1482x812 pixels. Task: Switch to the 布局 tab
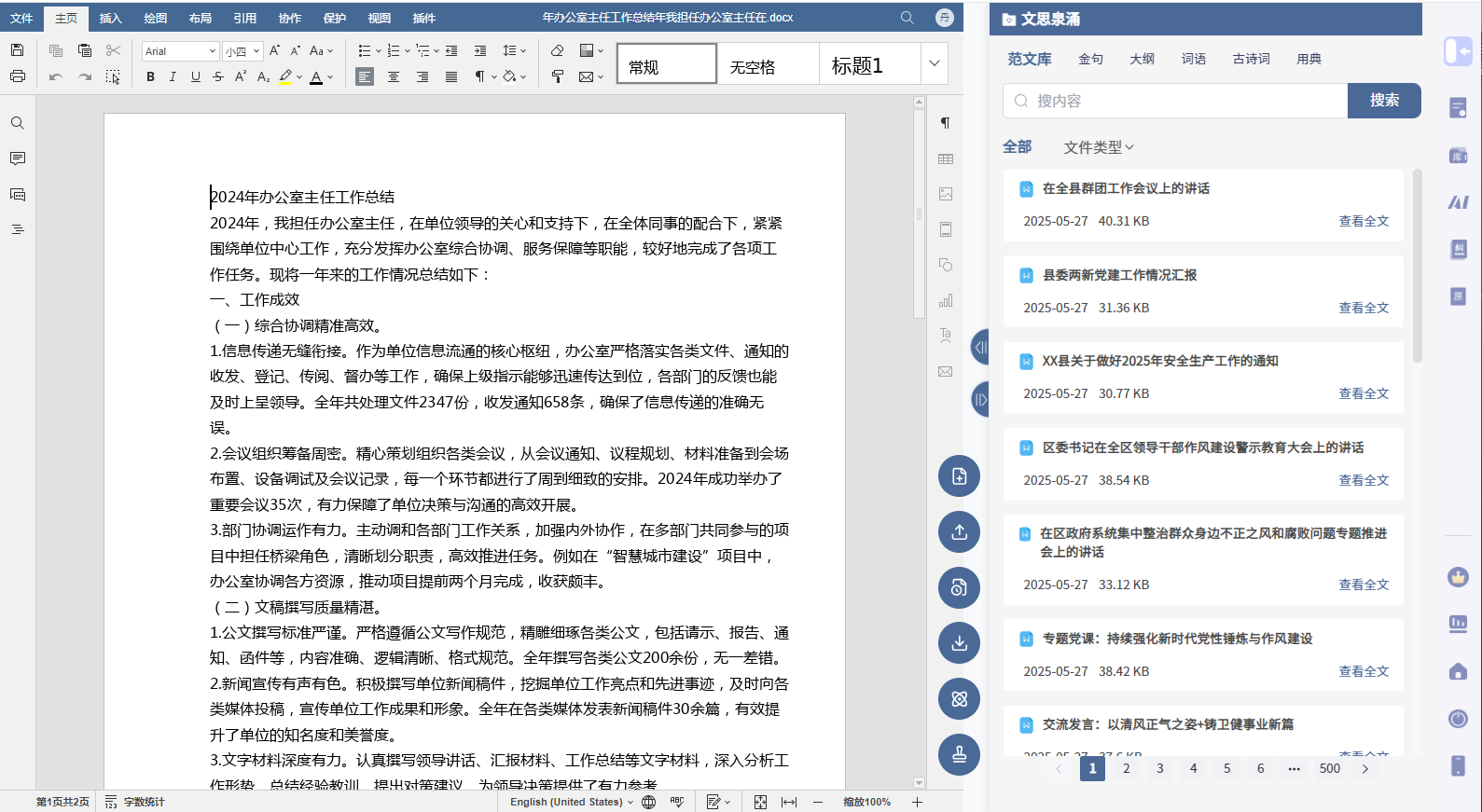[x=201, y=18]
